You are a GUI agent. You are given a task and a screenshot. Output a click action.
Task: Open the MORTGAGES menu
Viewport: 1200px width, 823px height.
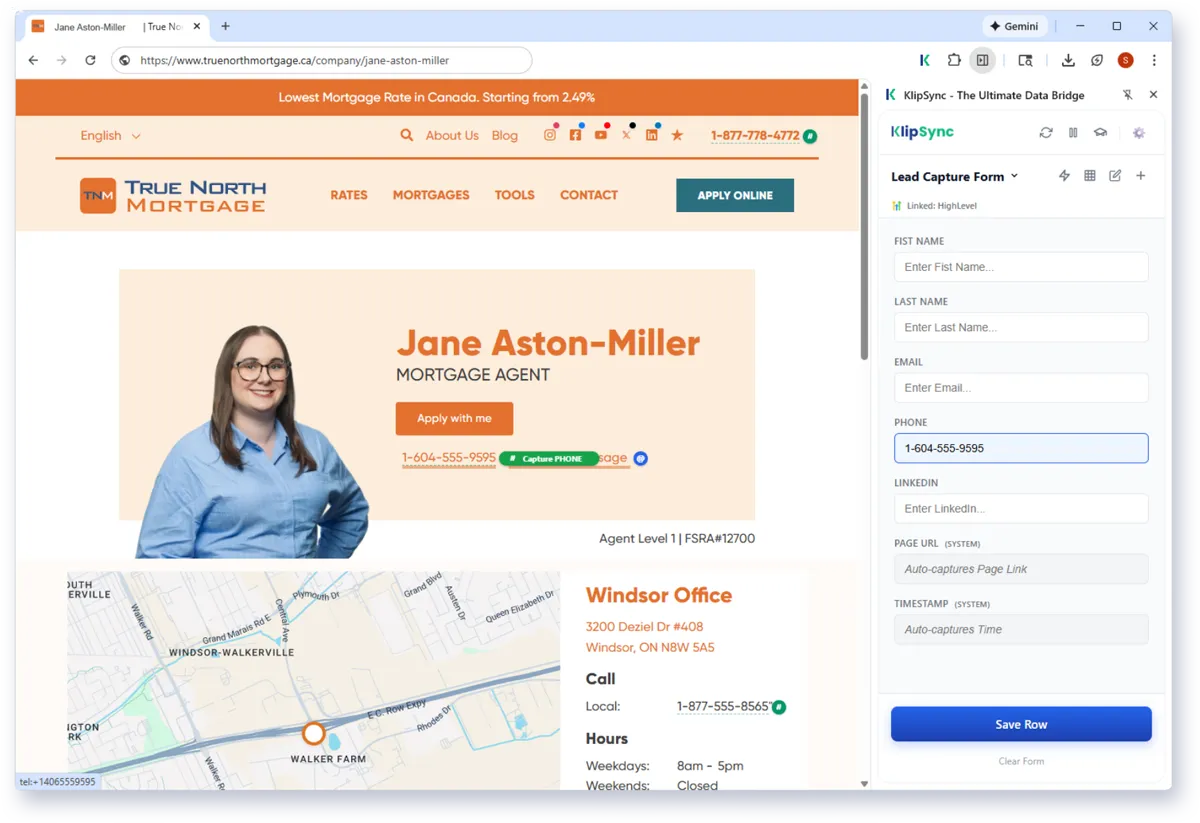point(431,195)
